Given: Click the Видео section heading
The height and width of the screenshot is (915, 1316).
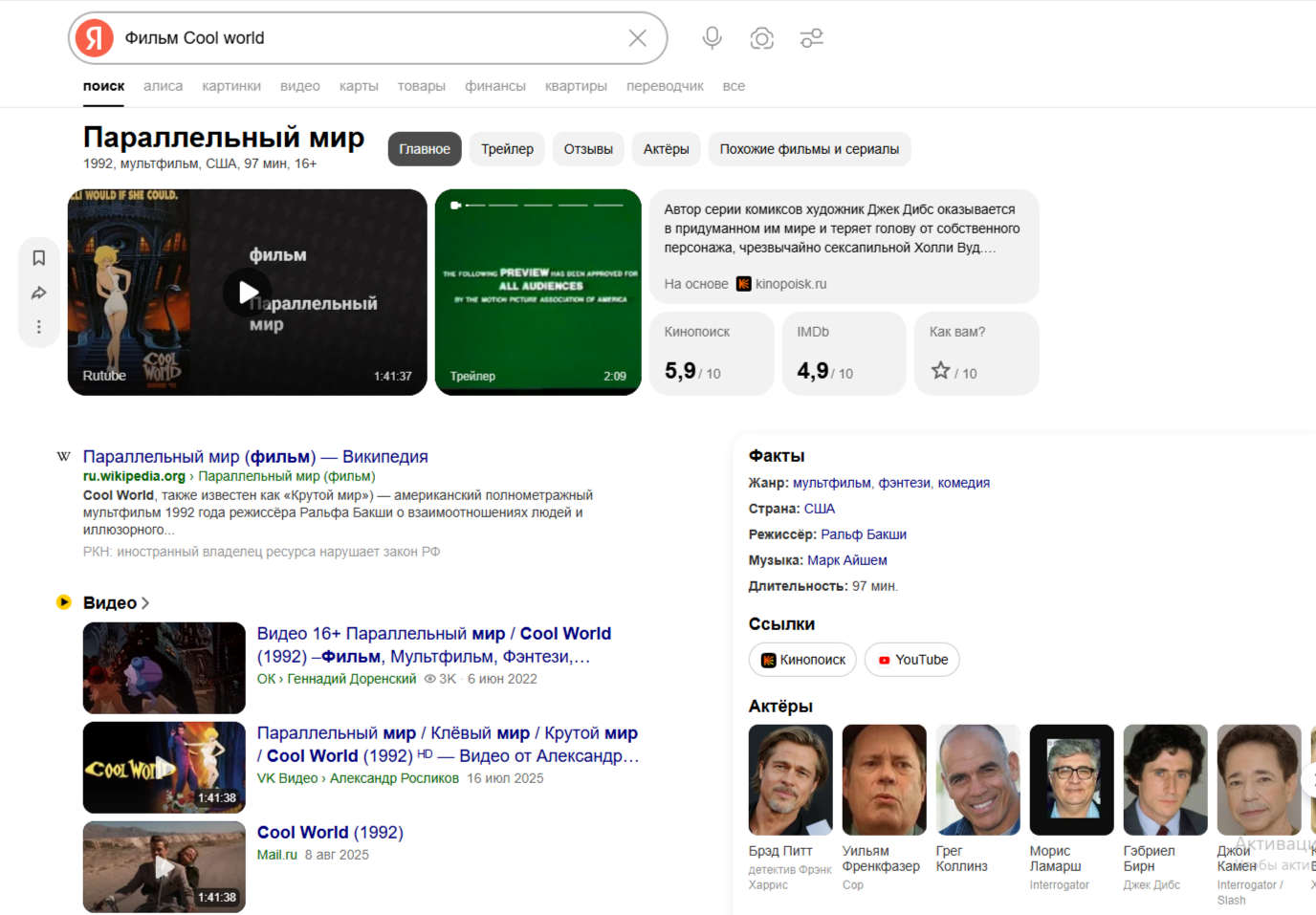Looking at the screenshot, I should pos(110,603).
